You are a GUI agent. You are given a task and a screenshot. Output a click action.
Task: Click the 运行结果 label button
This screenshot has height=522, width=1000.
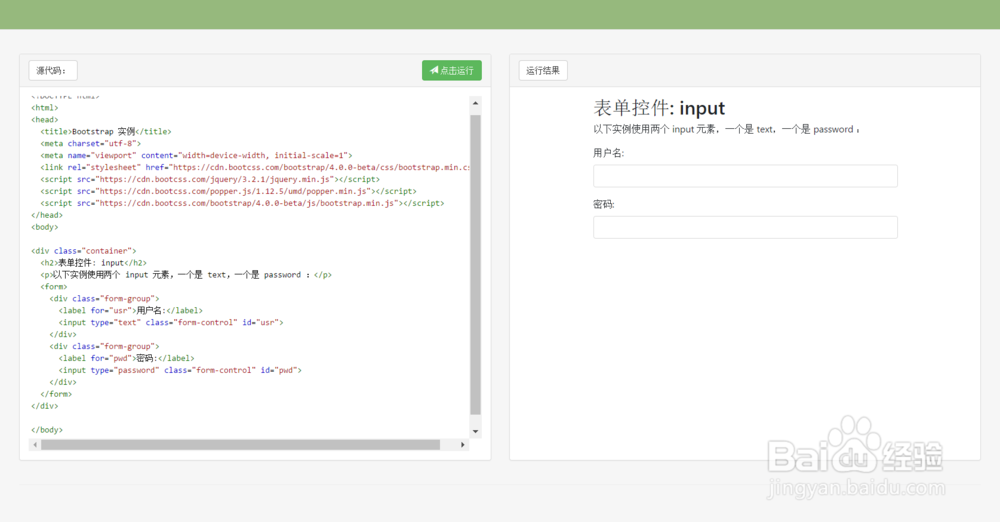point(543,70)
